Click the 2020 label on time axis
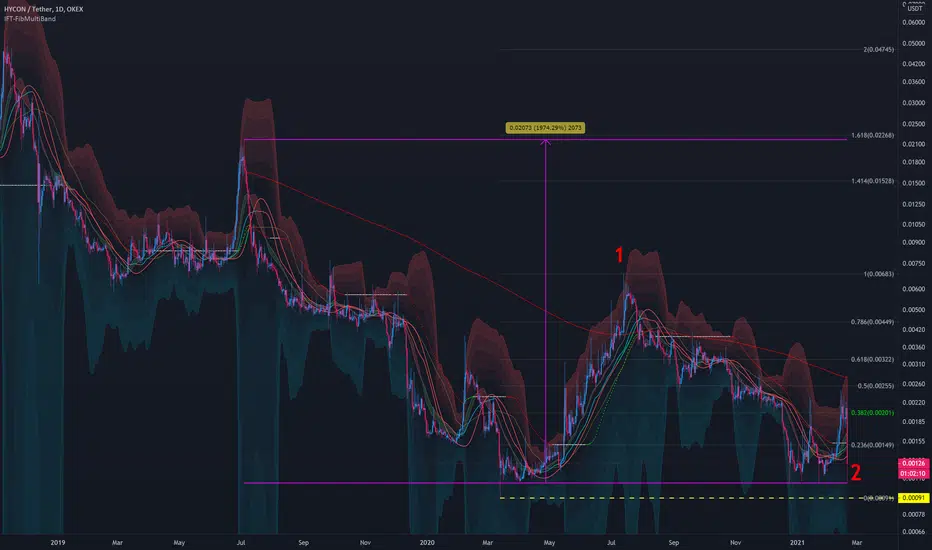Screen dimensions: 932x550 tap(427, 542)
